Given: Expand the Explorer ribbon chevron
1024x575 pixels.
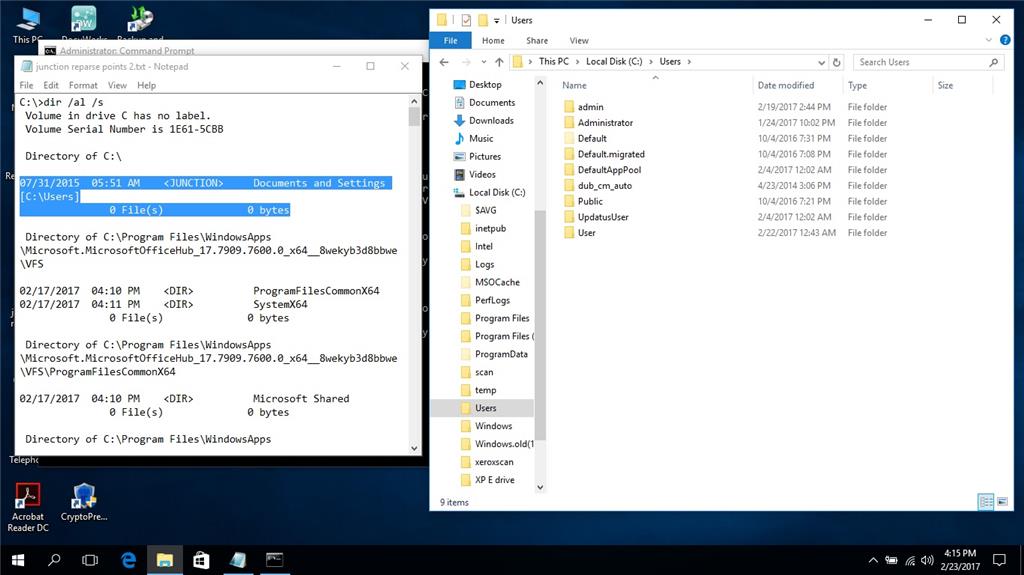Looking at the screenshot, I should (x=988, y=40).
